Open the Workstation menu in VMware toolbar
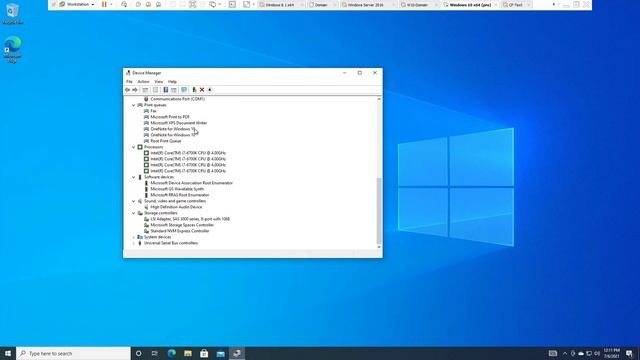 pyautogui.click(x=77, y=4)
